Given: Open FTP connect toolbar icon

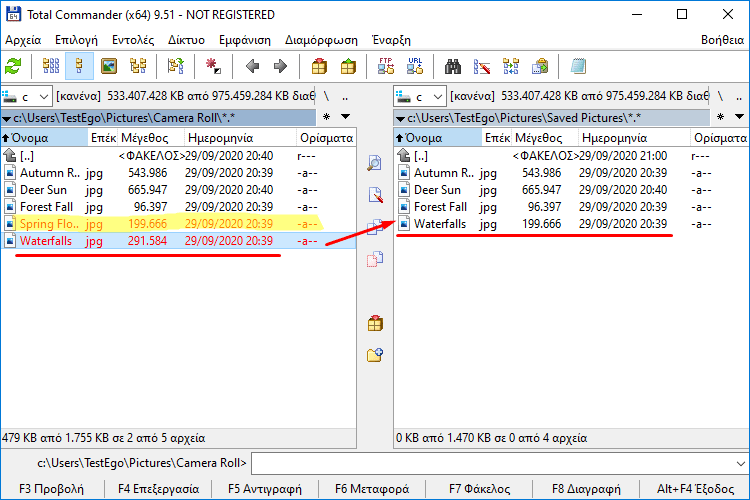Looking at the screenshot, I should pos(386,66).
